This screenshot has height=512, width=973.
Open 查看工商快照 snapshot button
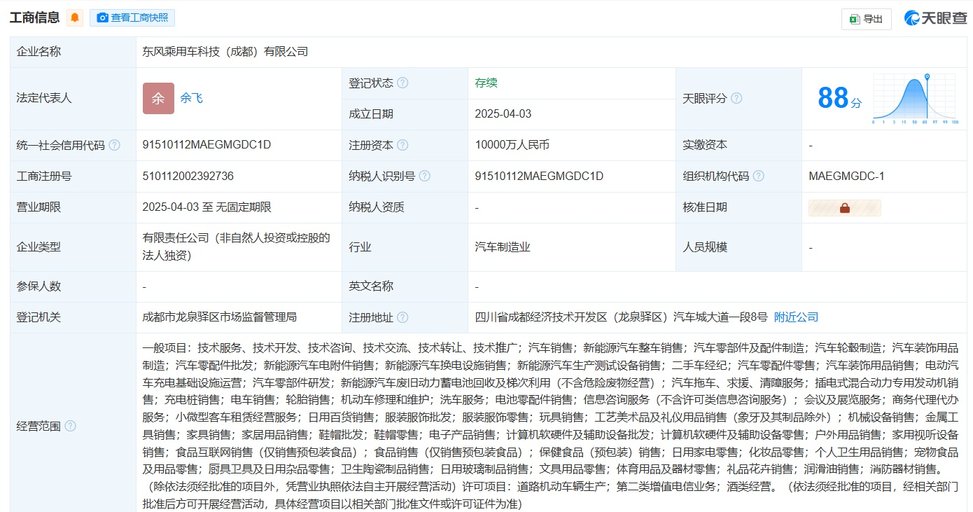tap(132, 17)
